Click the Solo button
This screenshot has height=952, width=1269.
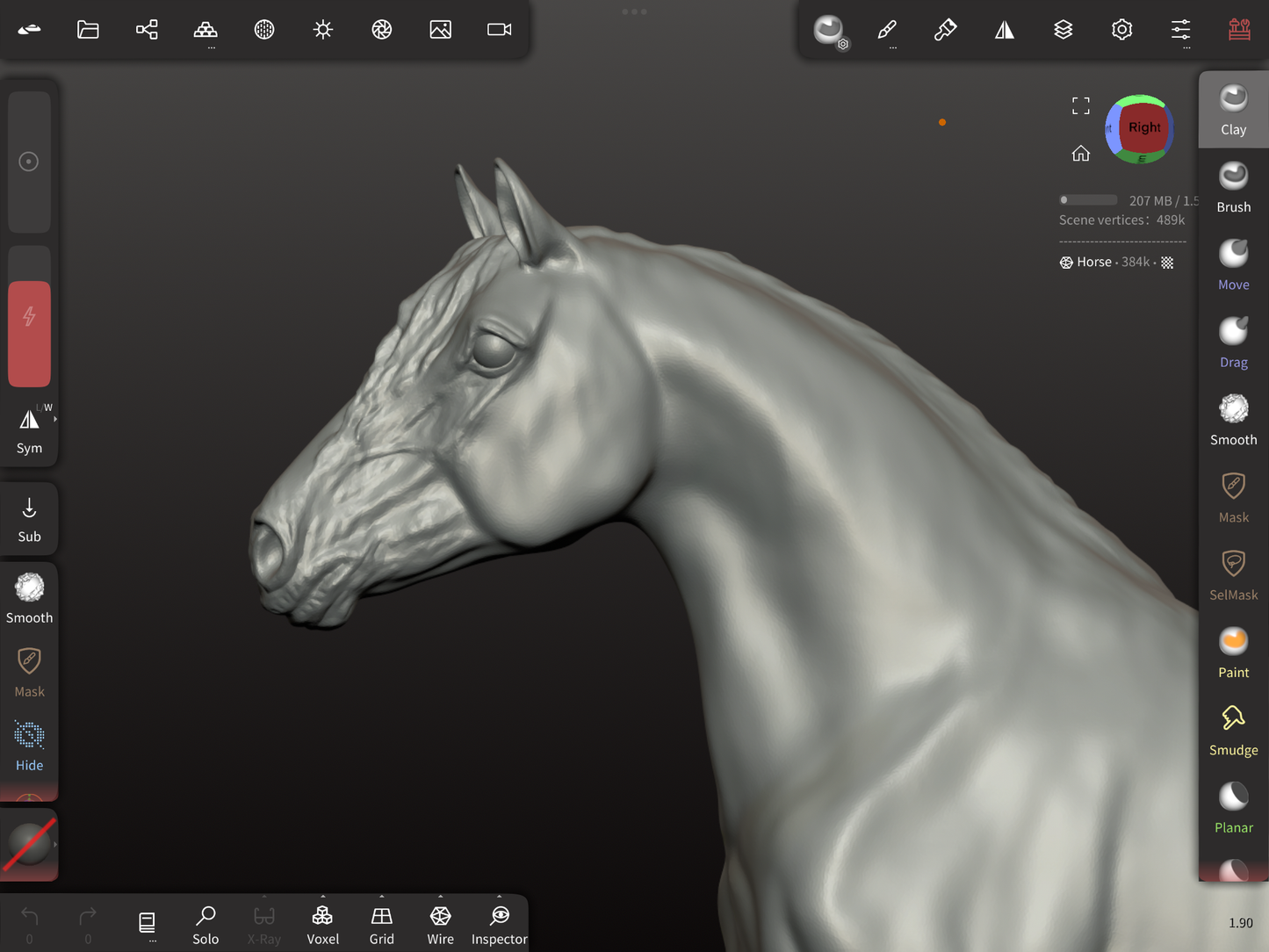point(205,924)
